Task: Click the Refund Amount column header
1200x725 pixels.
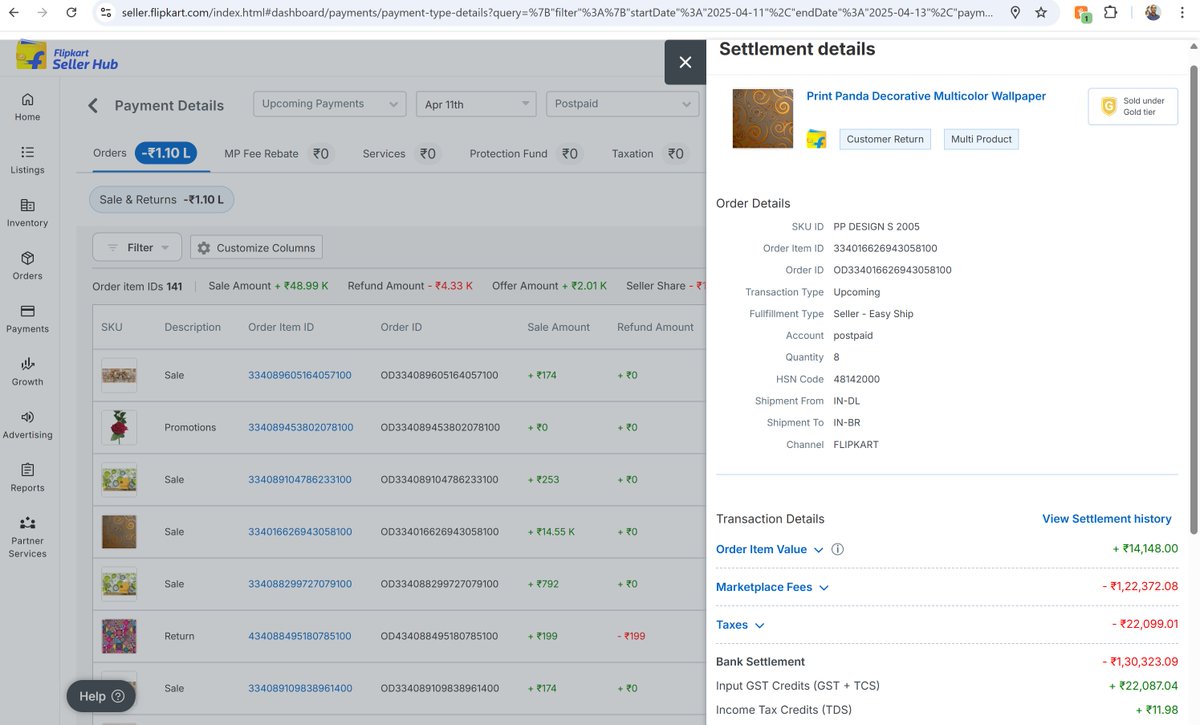Action: (x=655, y=327)
